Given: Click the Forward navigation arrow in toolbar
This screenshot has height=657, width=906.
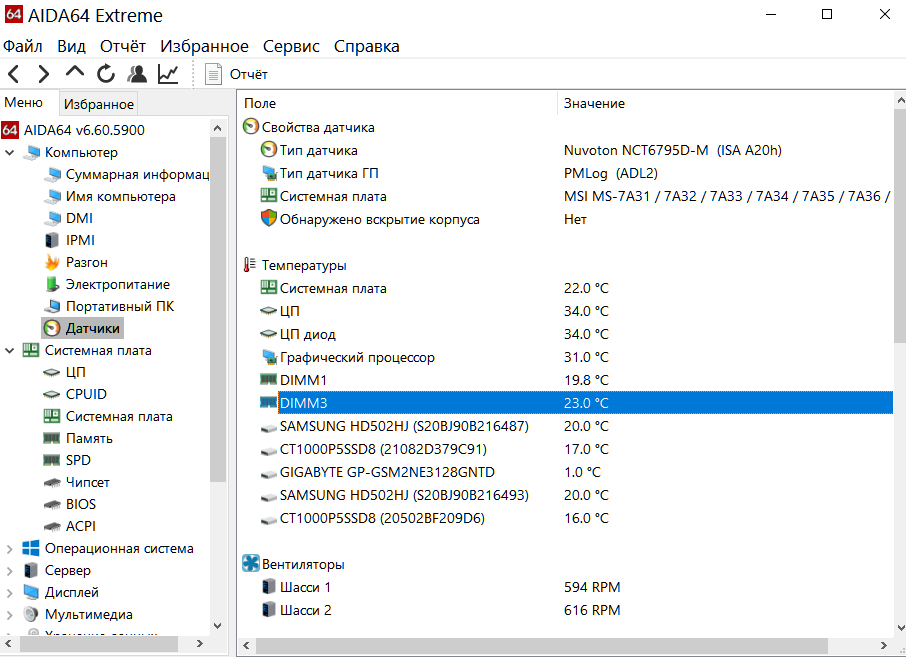Looking at the screenshot, I should (x=43, y=73).
